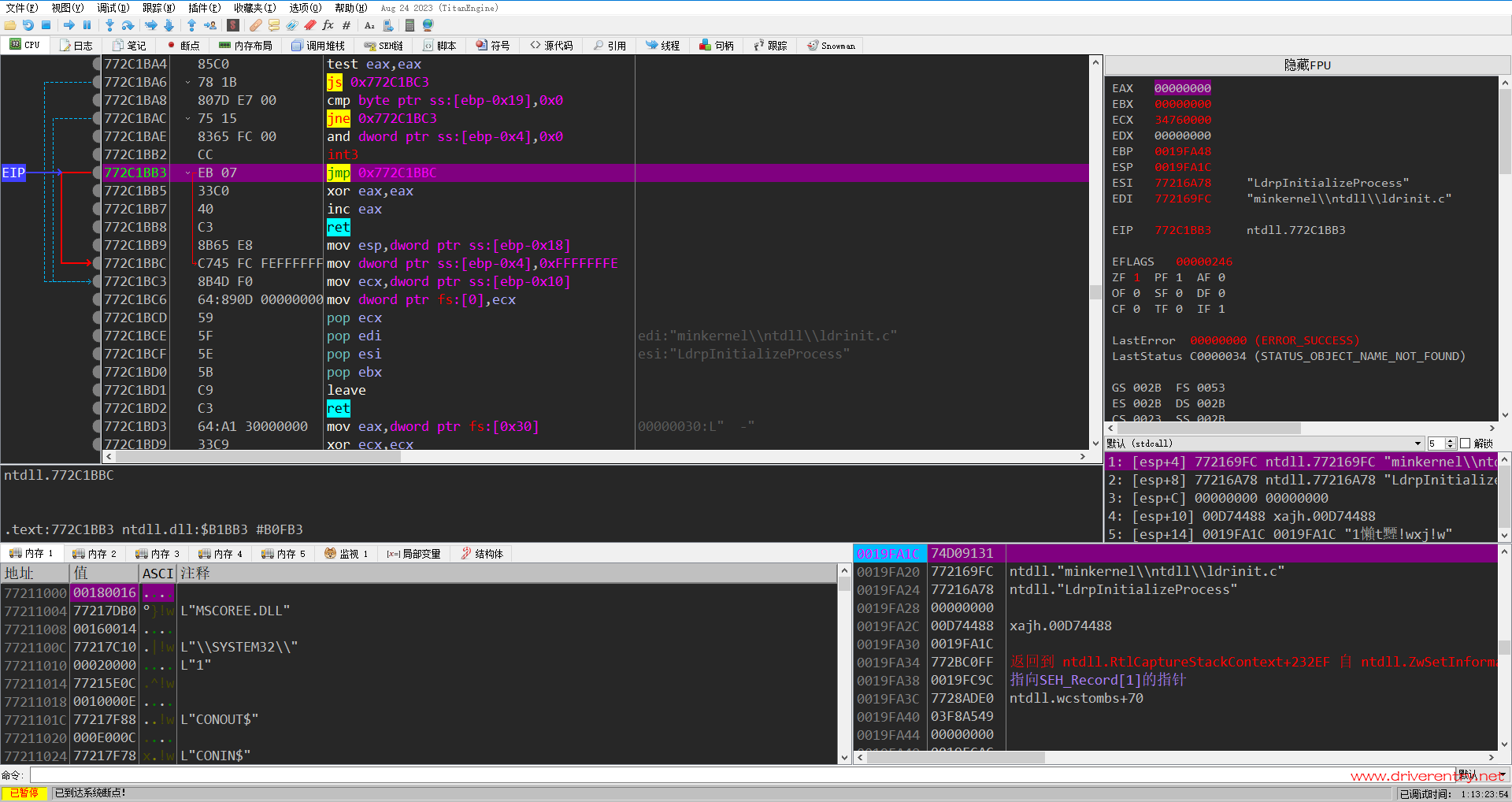Select the EAX register value
The width and height of the screenshot is (1512, 802).
click(1182, 88)
